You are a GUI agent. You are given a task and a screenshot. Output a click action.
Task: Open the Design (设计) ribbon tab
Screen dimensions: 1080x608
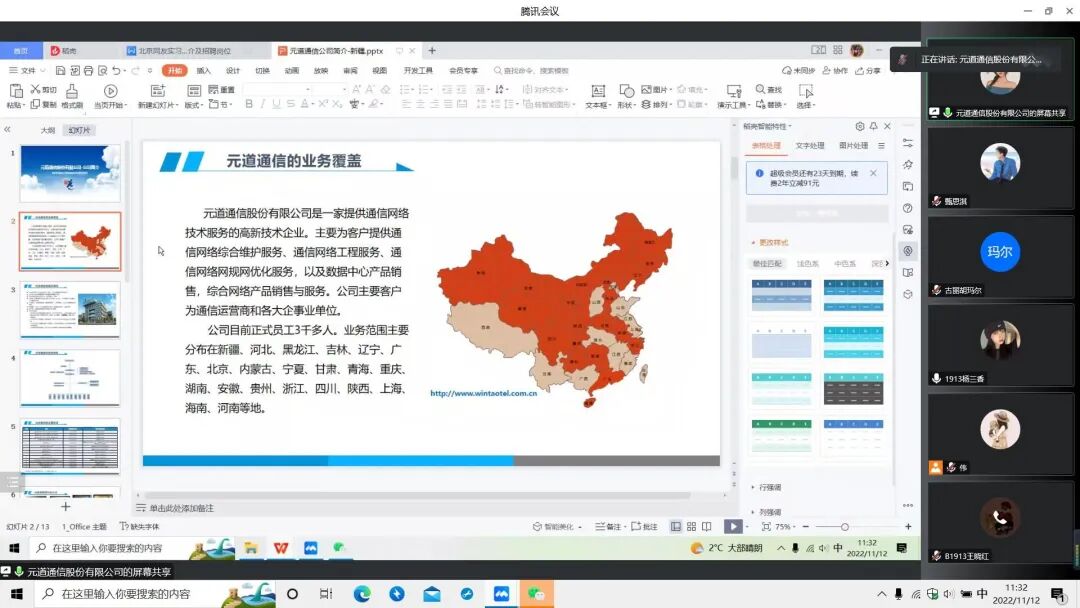233,70
